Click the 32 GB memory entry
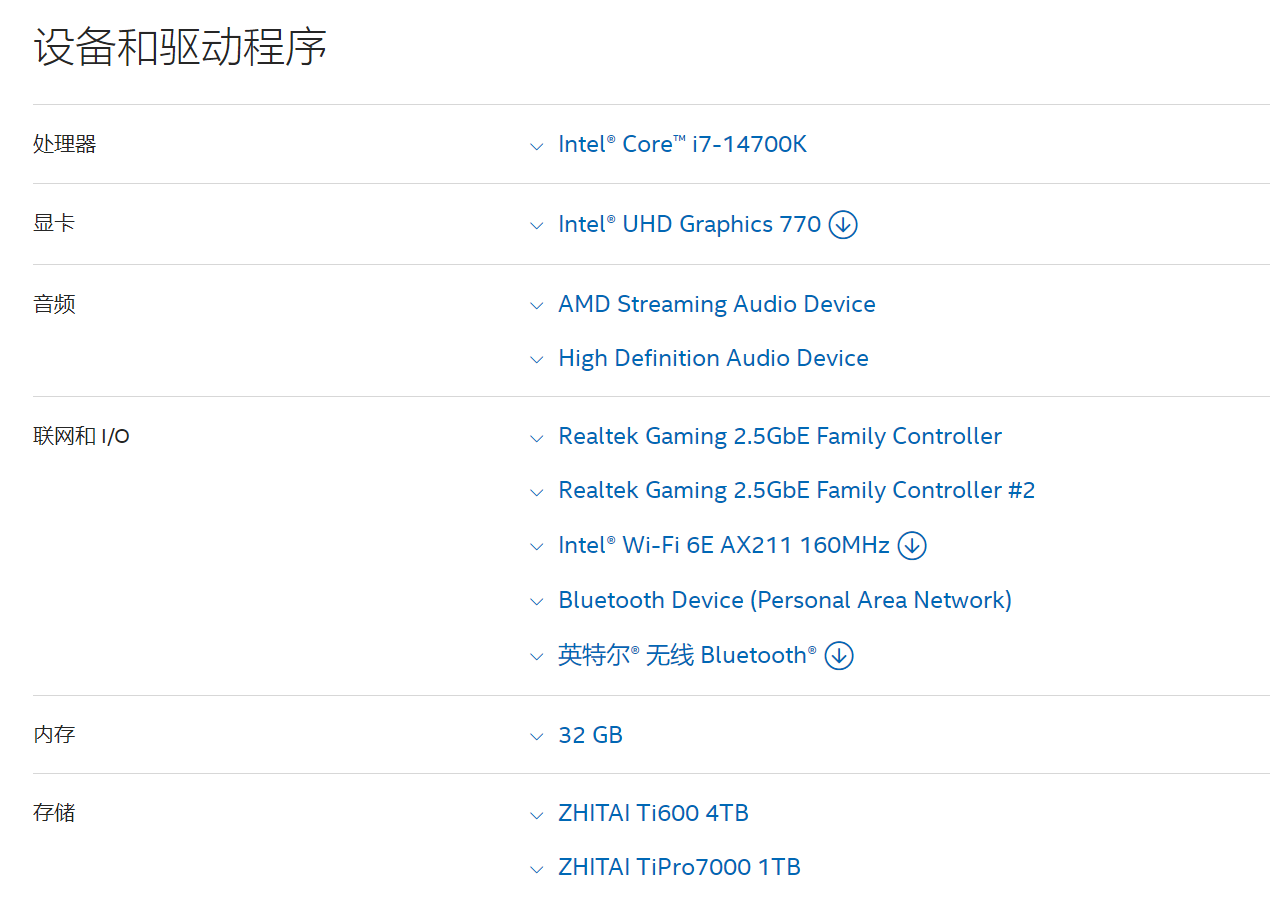1270x909 pixels. click(x=590, y=735)
